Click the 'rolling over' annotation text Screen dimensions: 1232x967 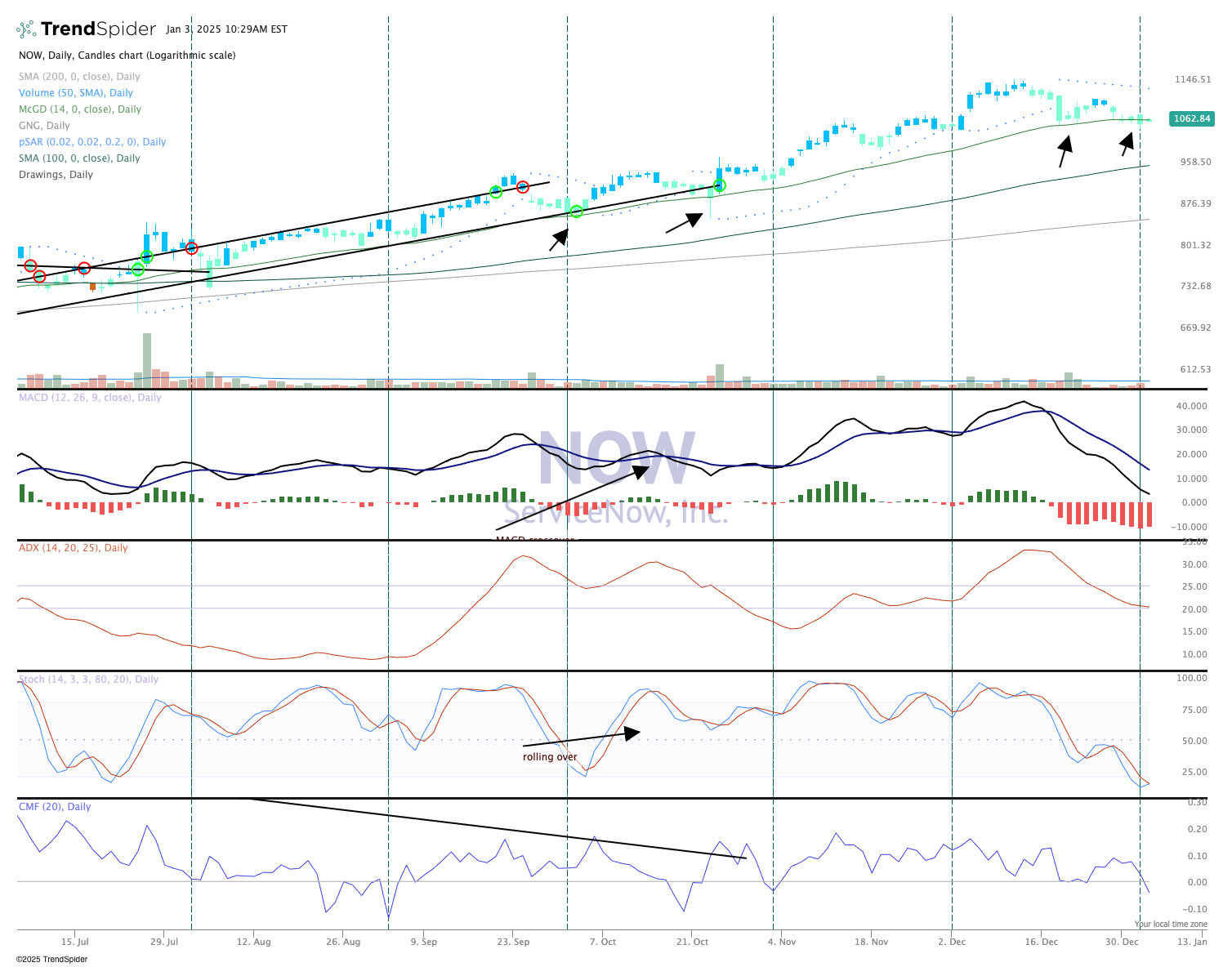(550, 757)
